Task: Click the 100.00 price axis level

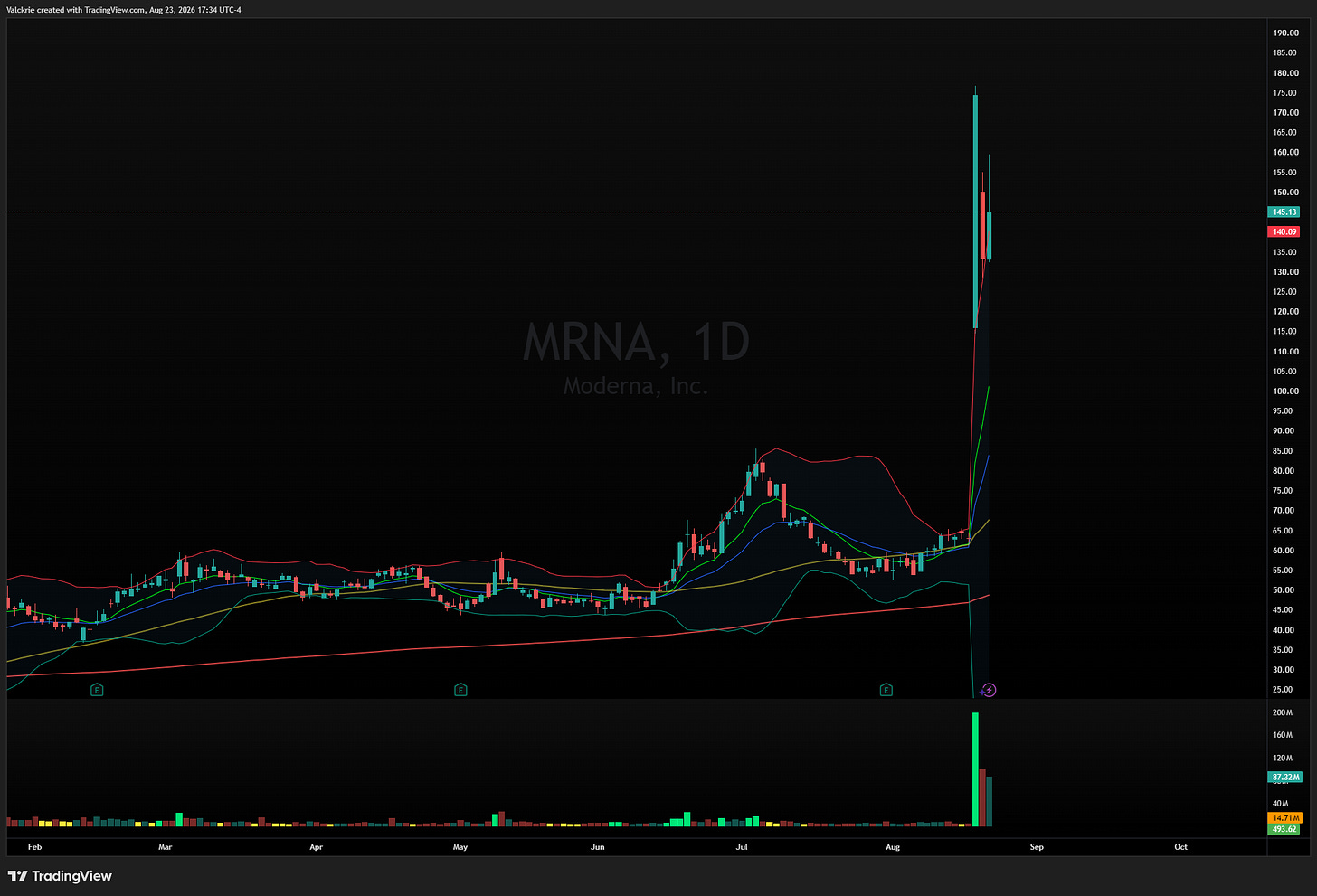Action: click(x=1285, y=391)
